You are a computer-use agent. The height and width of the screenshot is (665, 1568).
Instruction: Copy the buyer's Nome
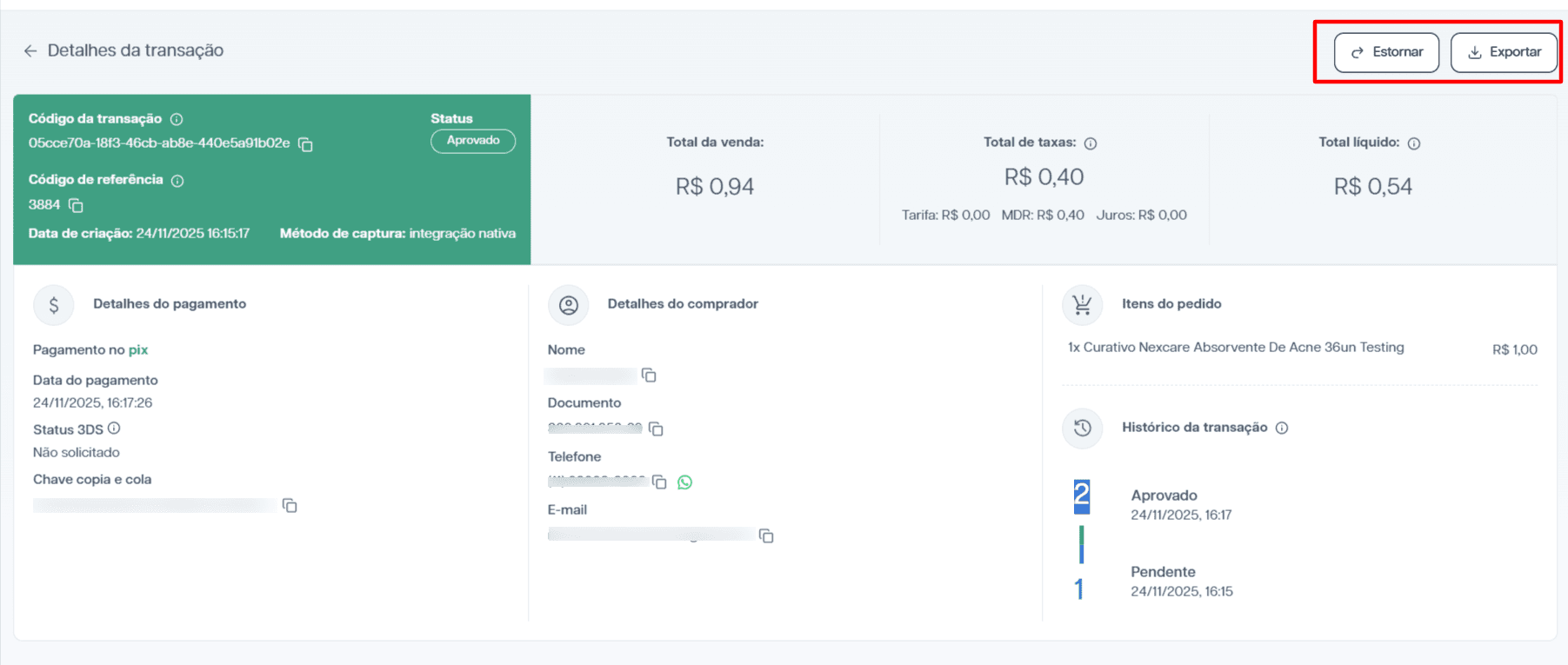[x=649, y=376]
